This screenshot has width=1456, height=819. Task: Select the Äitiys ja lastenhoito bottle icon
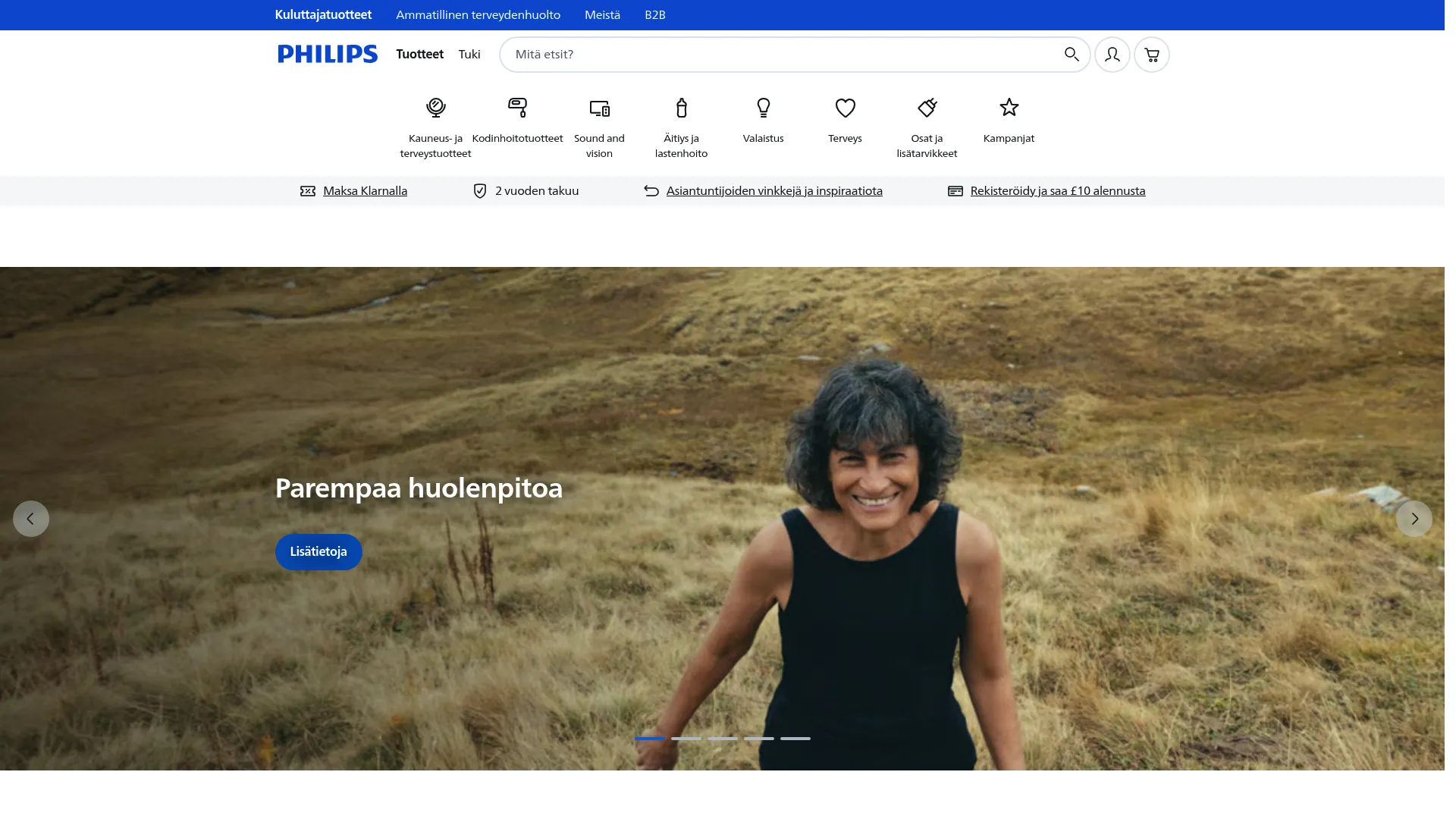tap(681, 108)
